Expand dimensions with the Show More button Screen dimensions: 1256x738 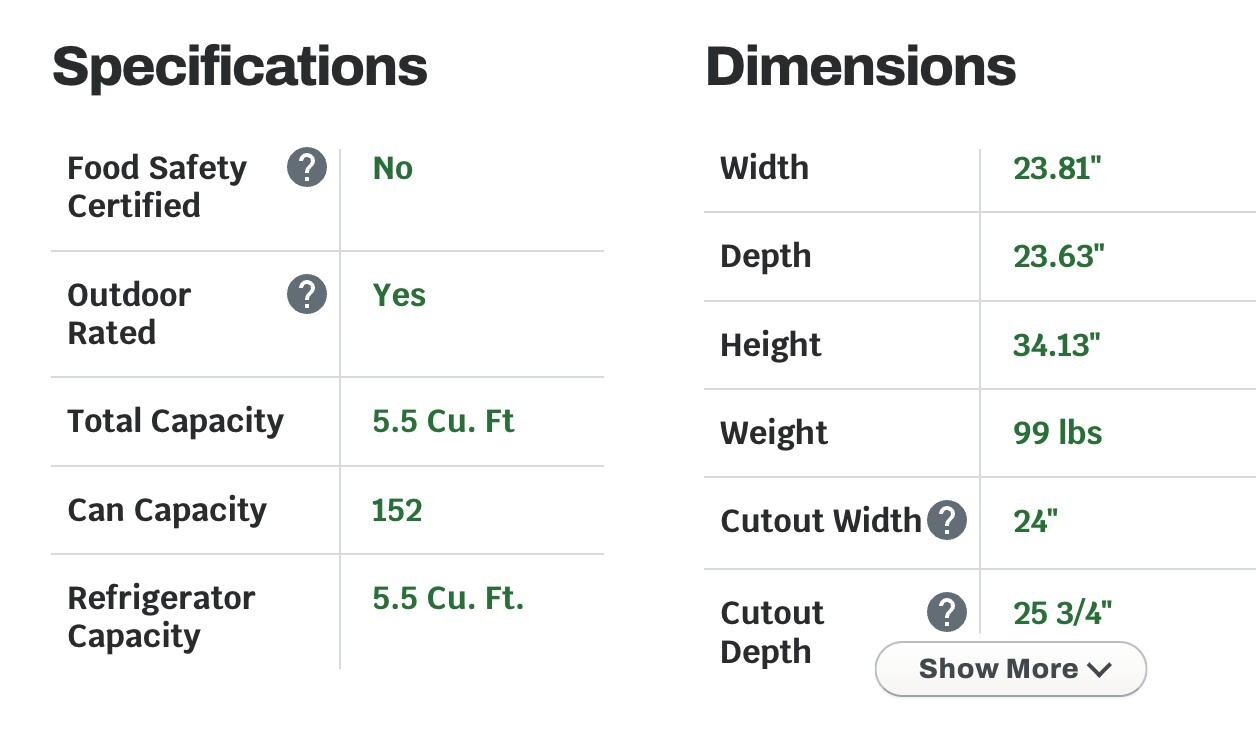click(x=1010, y=669)
